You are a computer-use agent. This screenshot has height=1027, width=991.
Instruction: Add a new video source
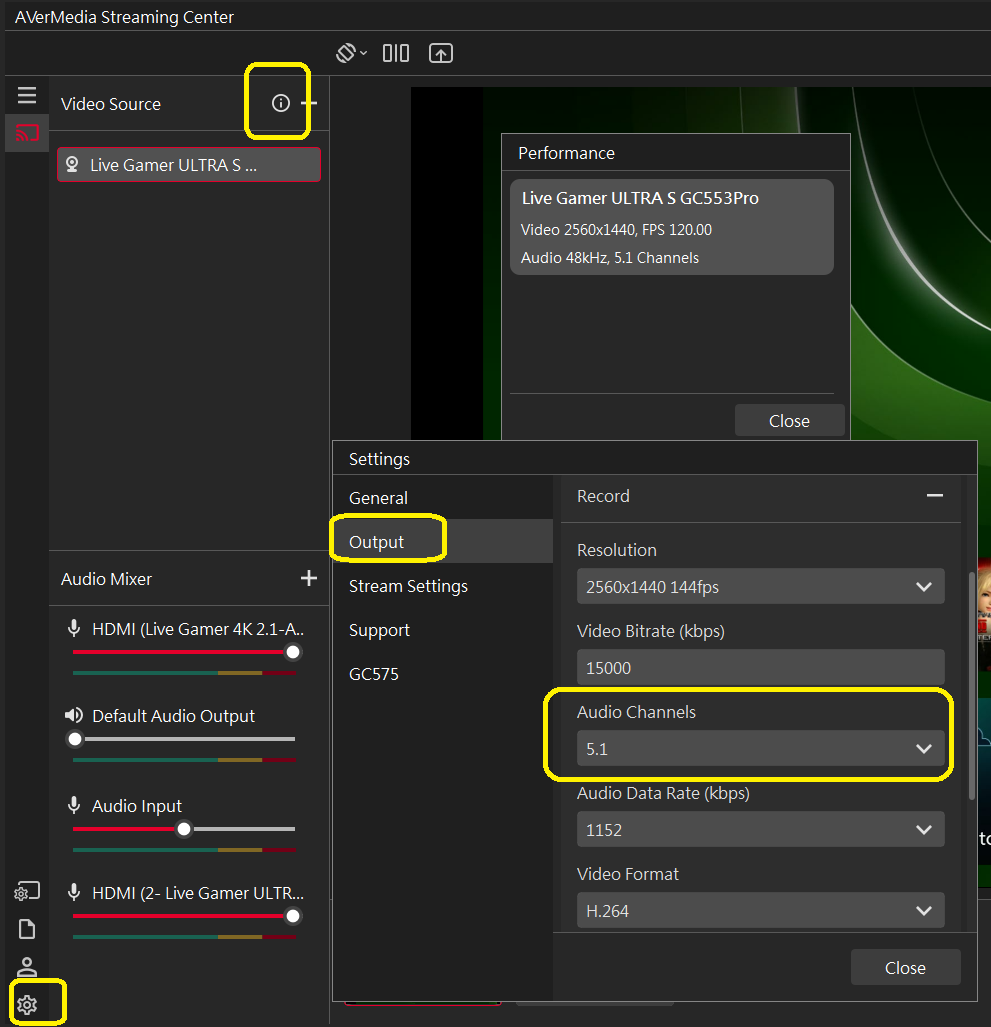pyautogui.click(x=310, y=102)
